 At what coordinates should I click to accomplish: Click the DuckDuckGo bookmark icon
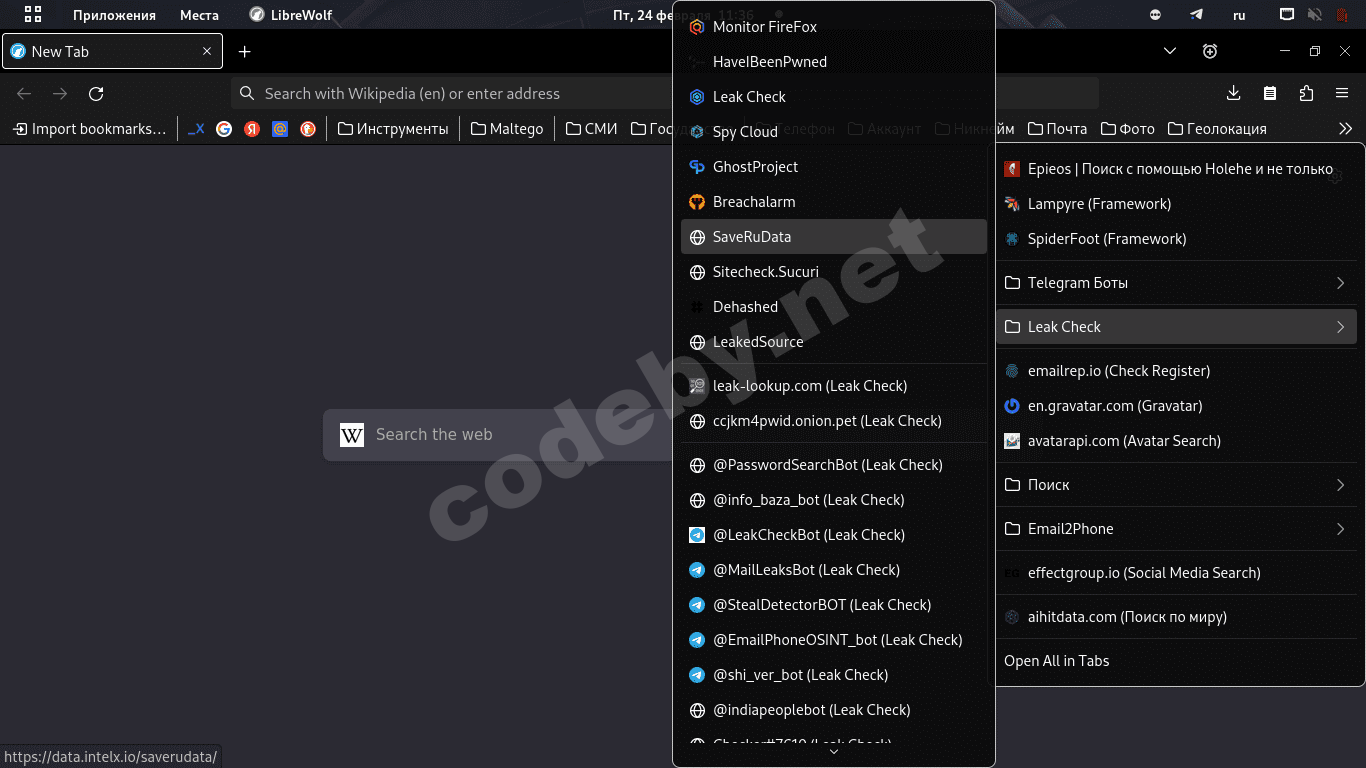[x=309, y=129]
